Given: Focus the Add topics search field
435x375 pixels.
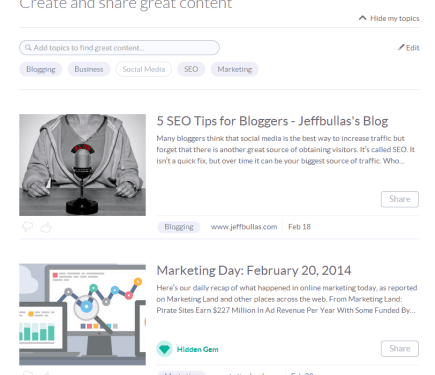Looking at the screenshot, I should (119, 48).
